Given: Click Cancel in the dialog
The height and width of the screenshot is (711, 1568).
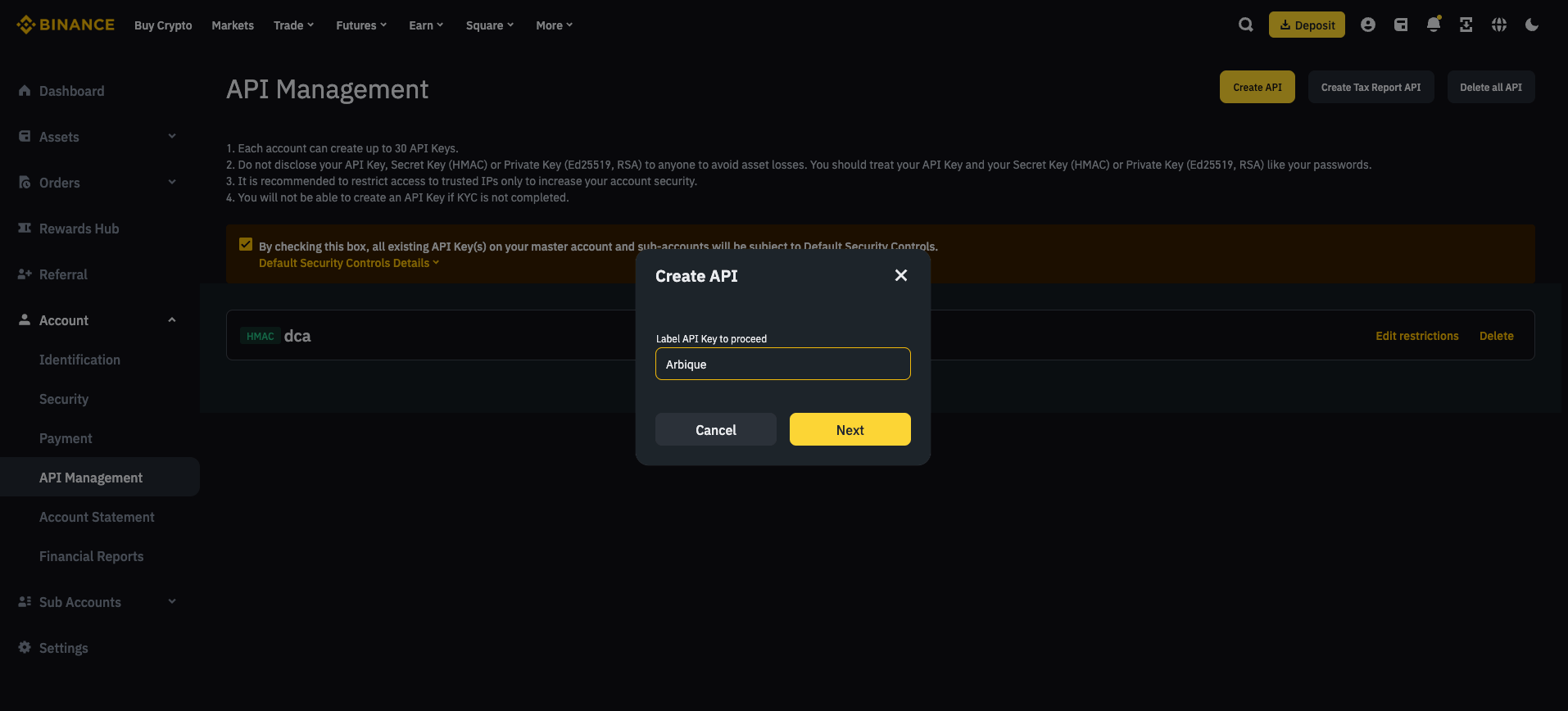Looking at the screenshot, I should 716,429.
